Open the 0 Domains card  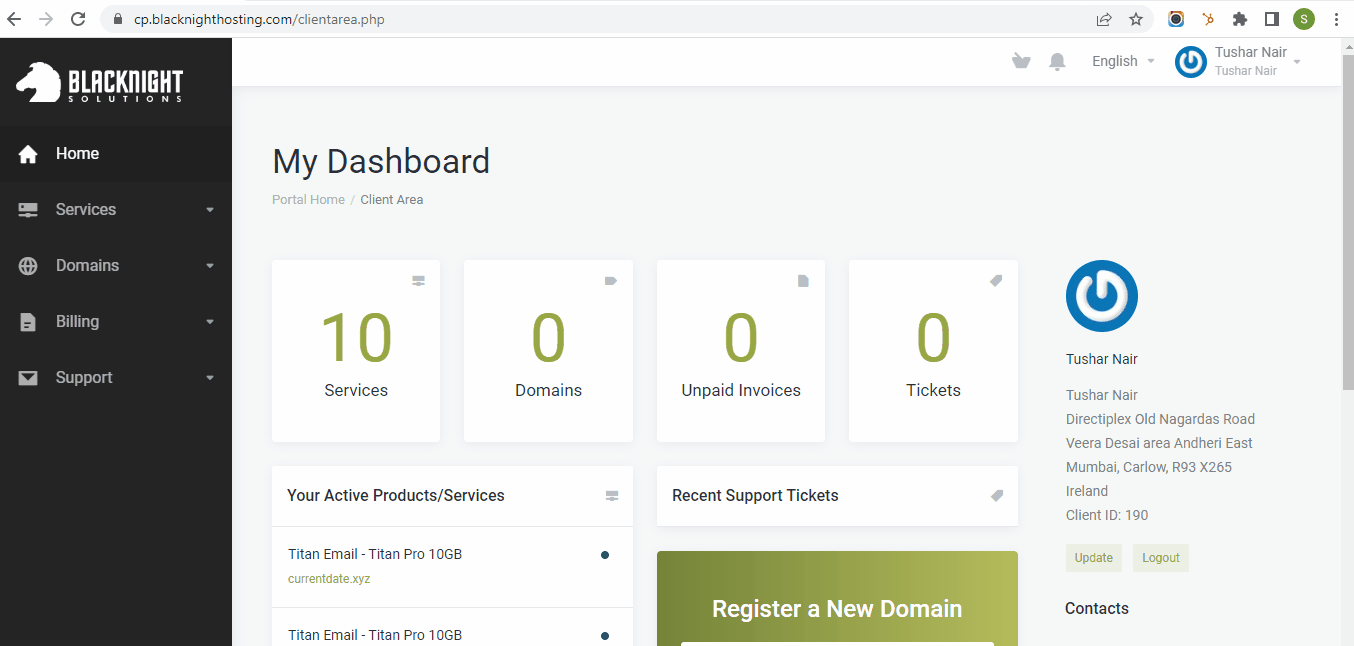pos(548,351)
